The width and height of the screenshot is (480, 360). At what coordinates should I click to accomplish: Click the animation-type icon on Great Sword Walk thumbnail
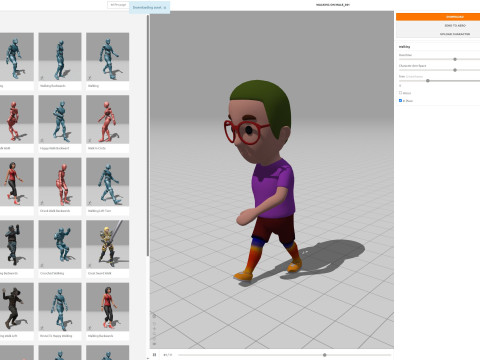90,265
